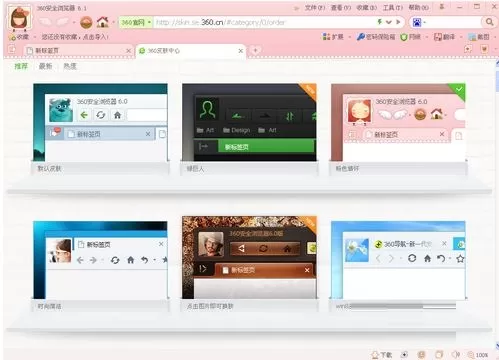Viewport: 499px width, 360px height.
Task: Click the vertical page scrollbar
Action: (497, 203)
